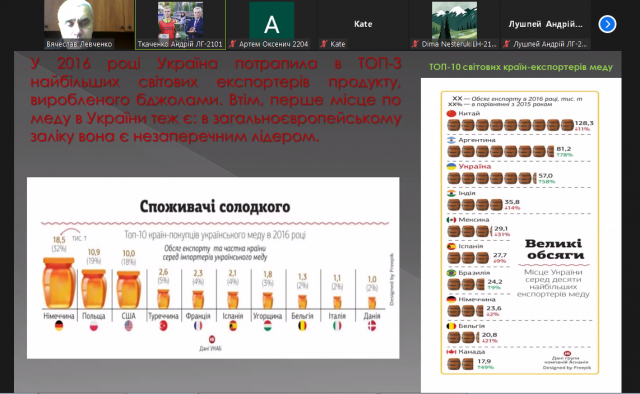This screenshot has height=394, width=640.
Task: Click the Франція flag icon
Action: click(198, 326)
